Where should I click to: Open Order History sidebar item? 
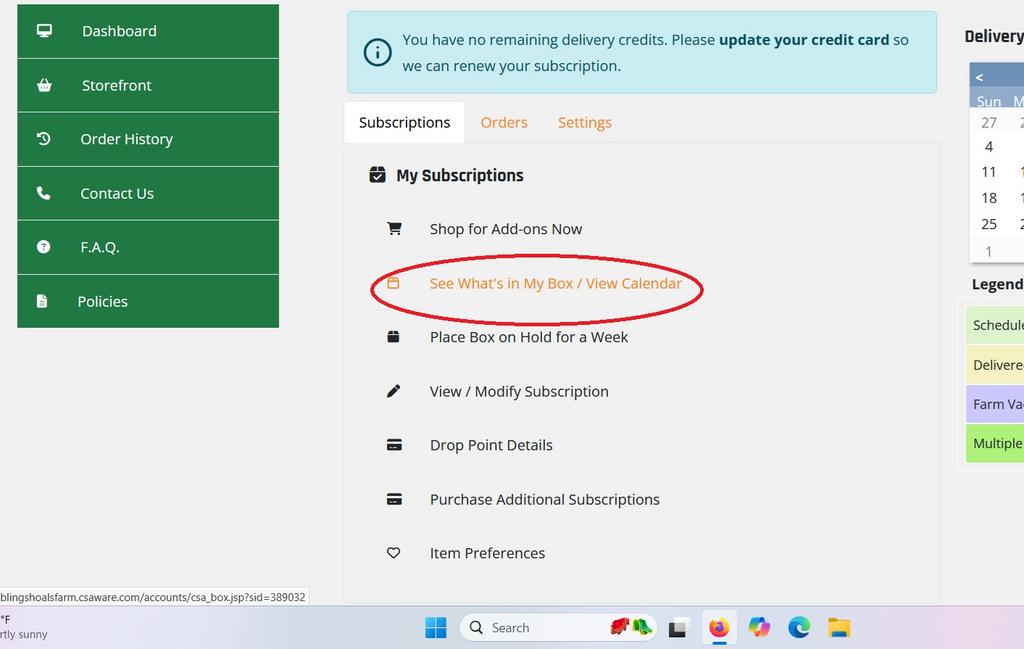click(x=148, y=139)
